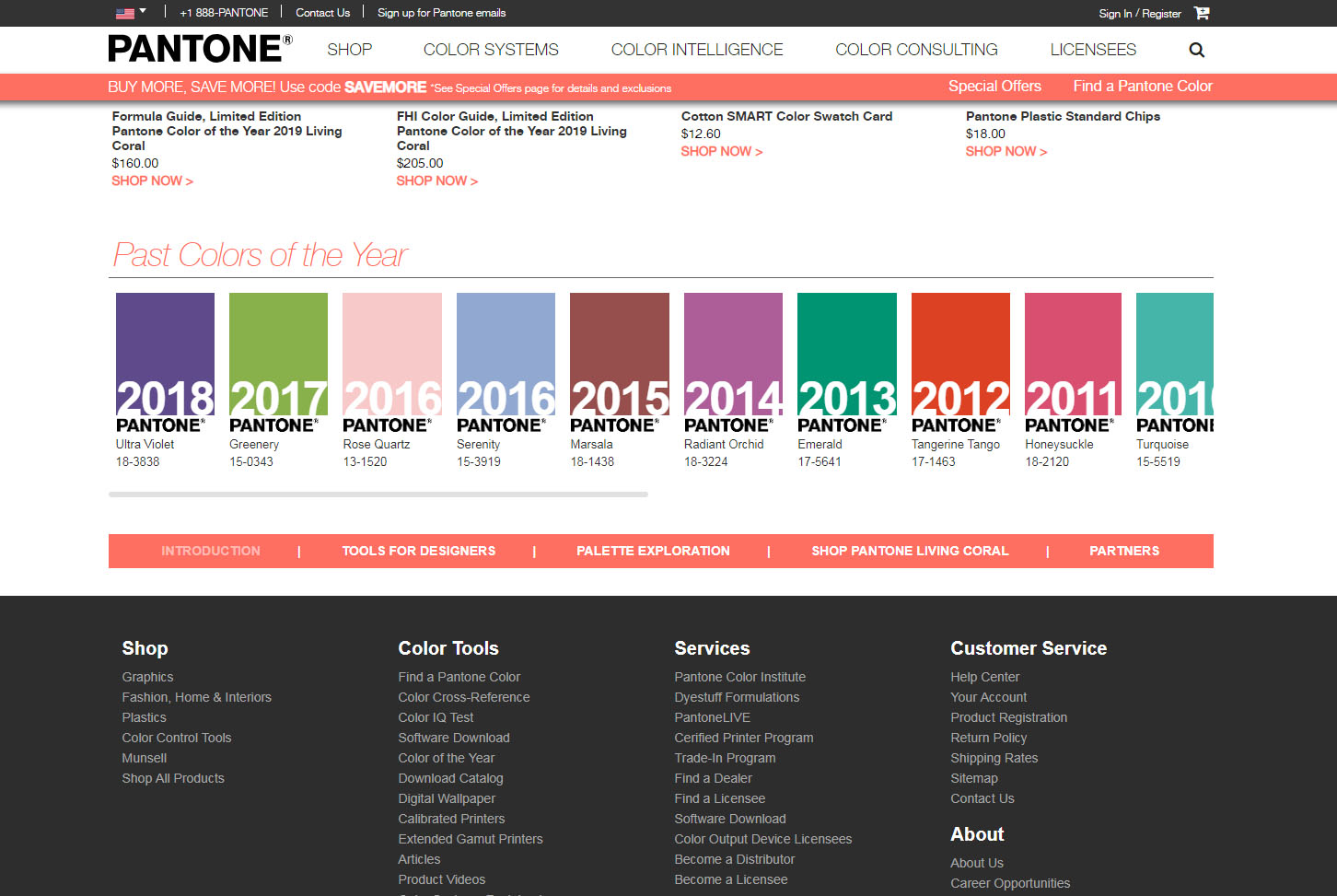Open the Color Systems menu
The height and width of the screenshot is (896, 1337).
tap(491, 50)
